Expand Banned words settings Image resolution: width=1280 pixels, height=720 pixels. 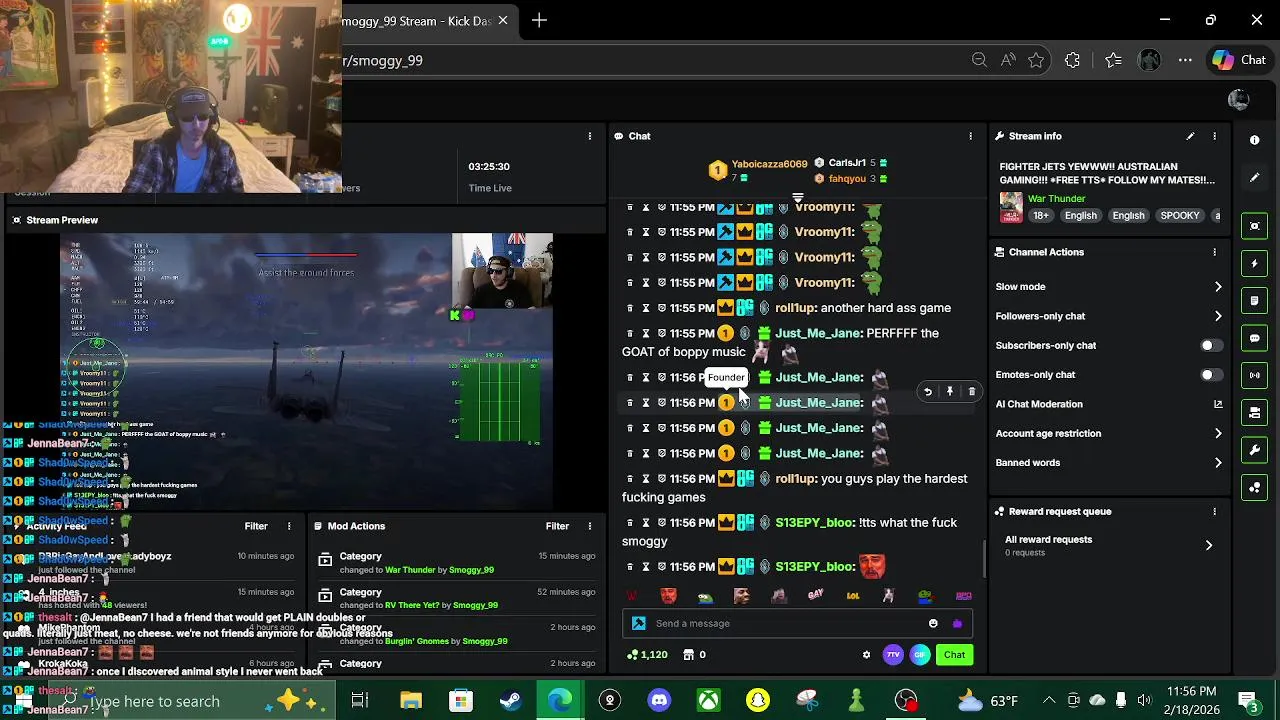point(1108,463)
